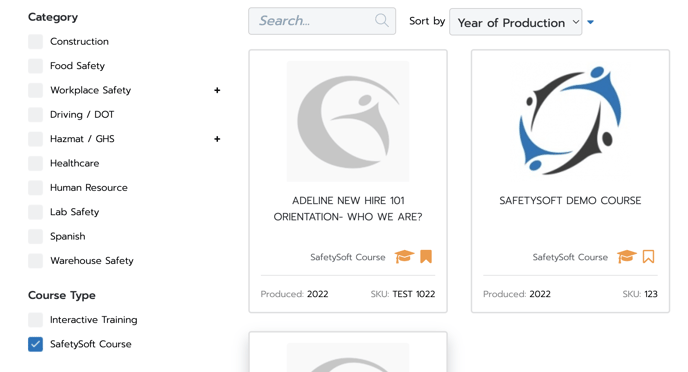Enable Interactive Training course type
This screenshot has height=372, width=688.
pyautogui.click(x=36, y=320)
